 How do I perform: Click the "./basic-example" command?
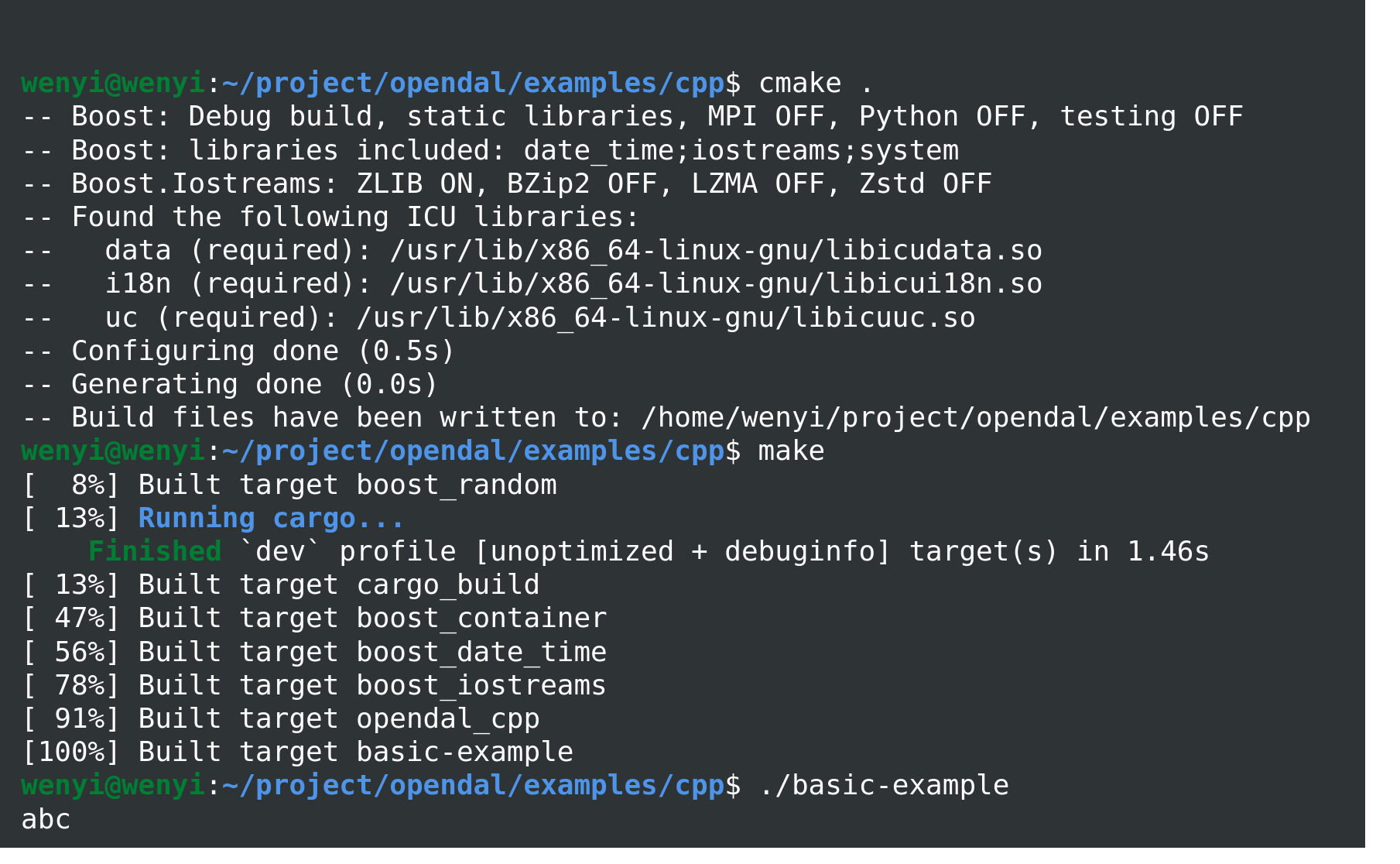pyautogui.click(x=884, y=786)
